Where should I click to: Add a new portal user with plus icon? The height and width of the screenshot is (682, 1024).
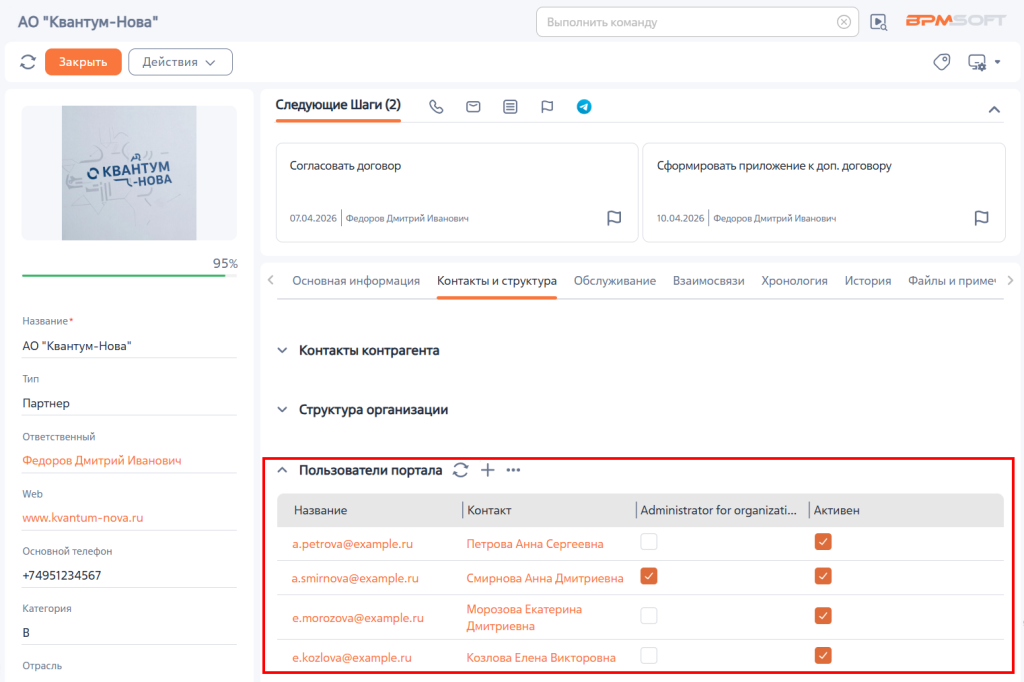[487, 470]
